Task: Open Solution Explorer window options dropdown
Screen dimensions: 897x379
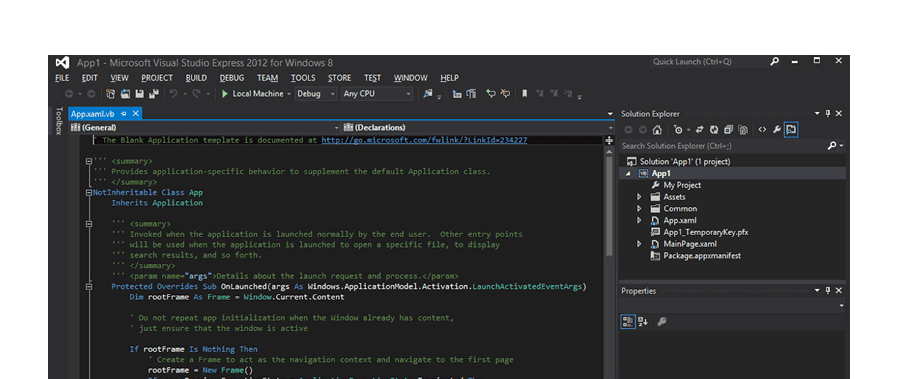Action: 817,114
